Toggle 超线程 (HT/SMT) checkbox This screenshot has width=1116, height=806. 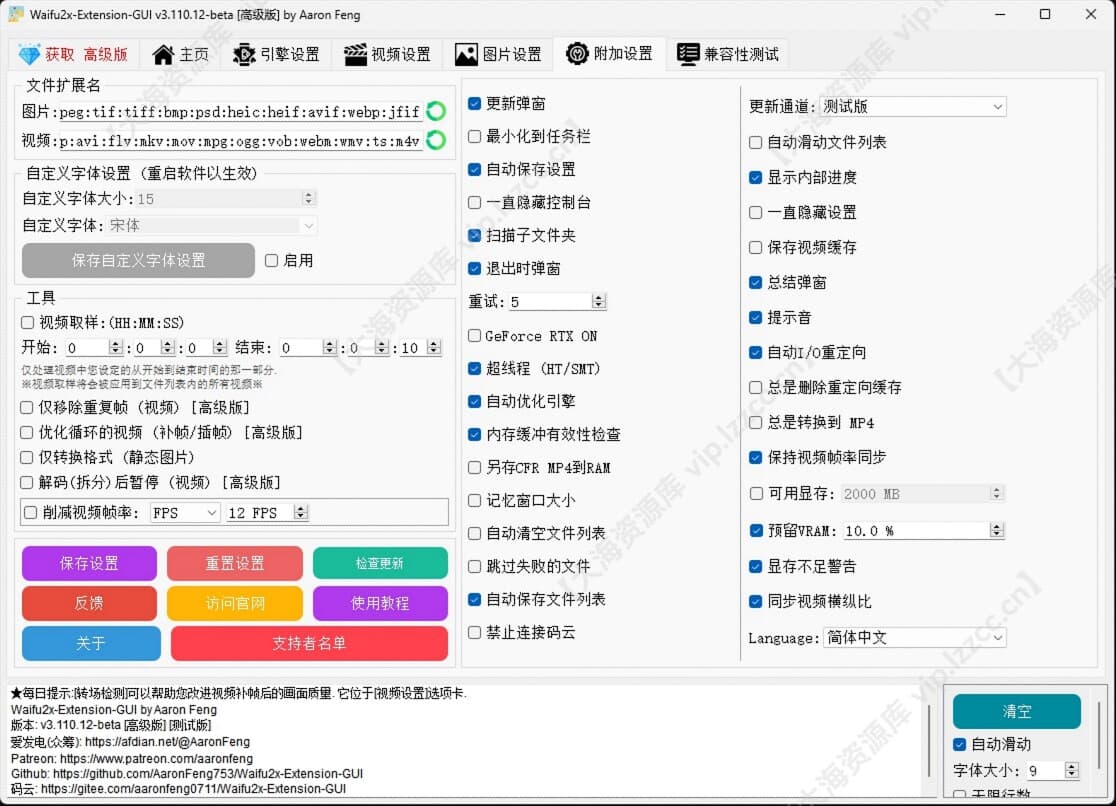(x=475, y=368)
